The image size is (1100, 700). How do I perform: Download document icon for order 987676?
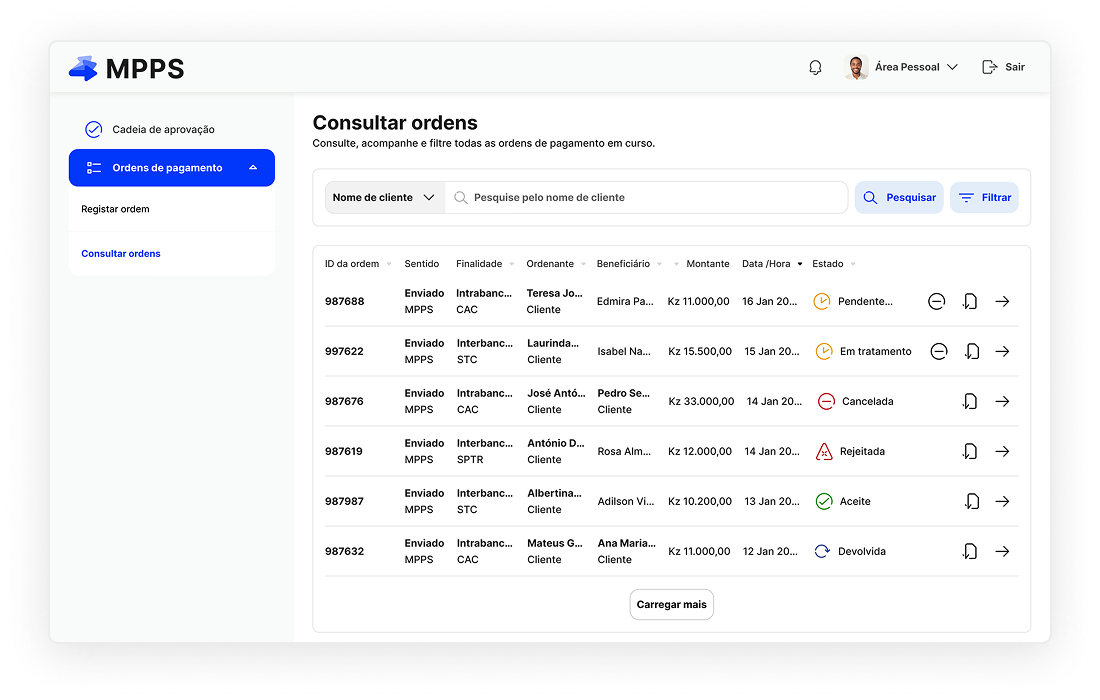coord(969,401)
